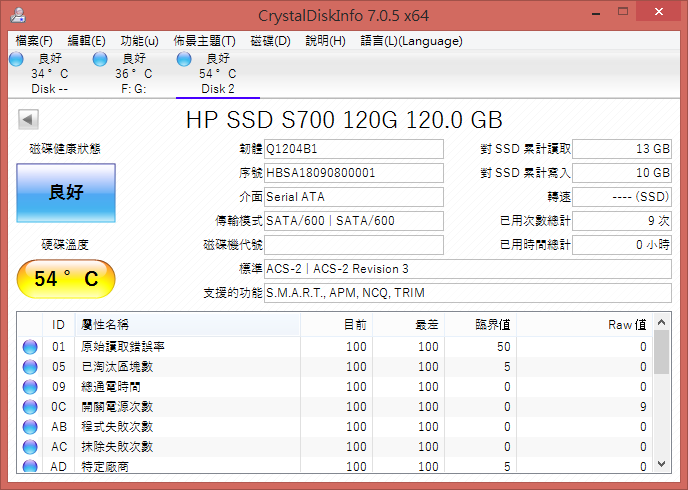This screenshot has width=688, height=490.
Task: Click the 最差 column header
Action: pyautogui.click(x=408, y=325)
